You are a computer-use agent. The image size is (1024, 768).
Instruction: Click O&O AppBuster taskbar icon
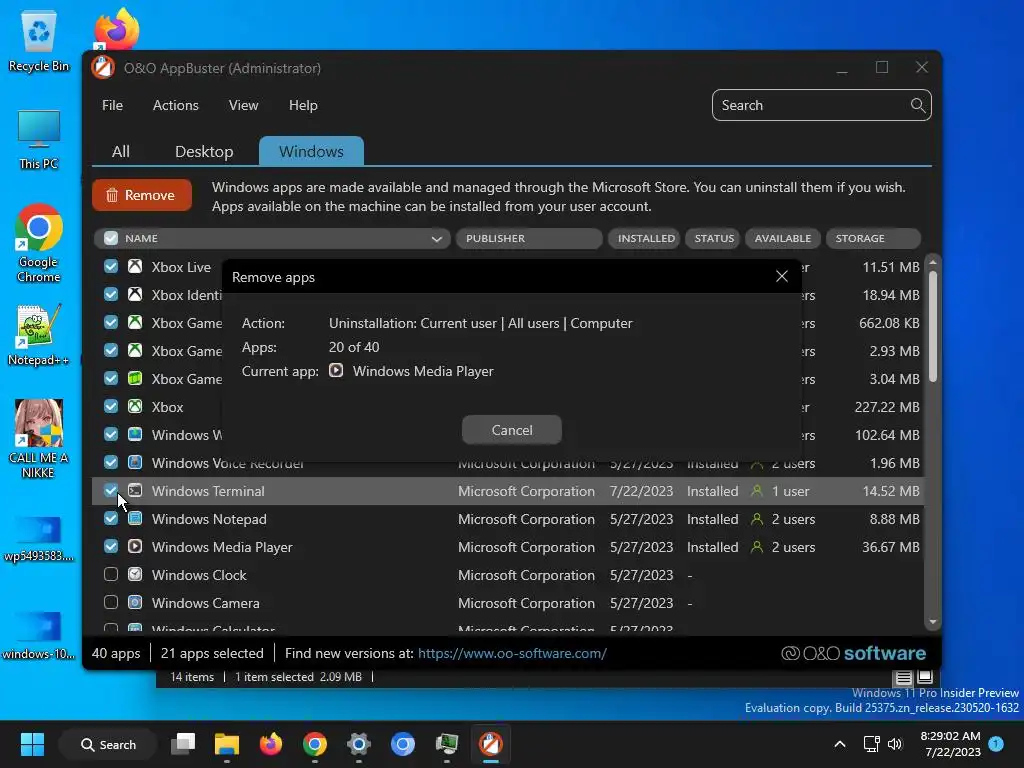pos(490,744)
